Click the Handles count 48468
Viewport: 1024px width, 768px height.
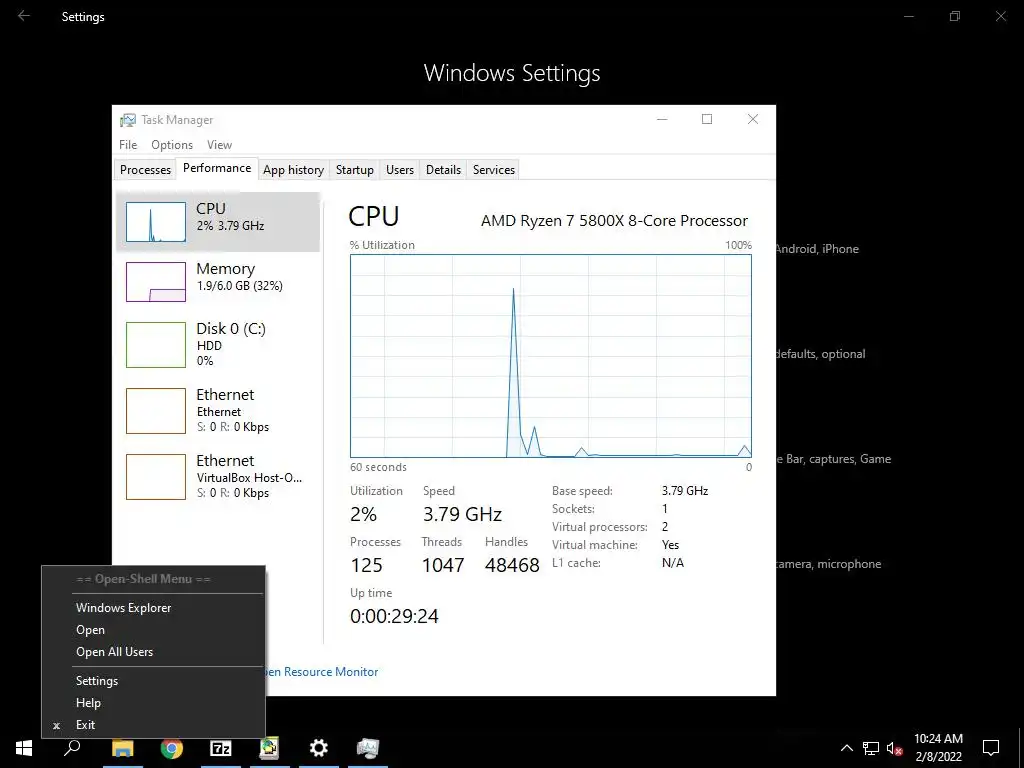(x=512, y=565)
